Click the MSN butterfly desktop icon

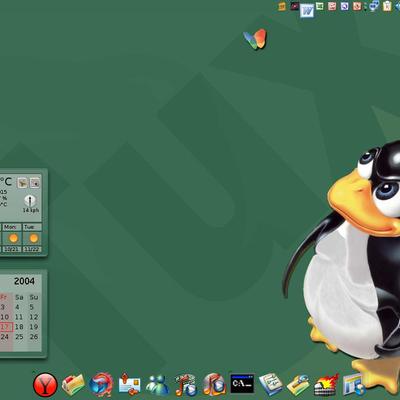pos(255,39)
